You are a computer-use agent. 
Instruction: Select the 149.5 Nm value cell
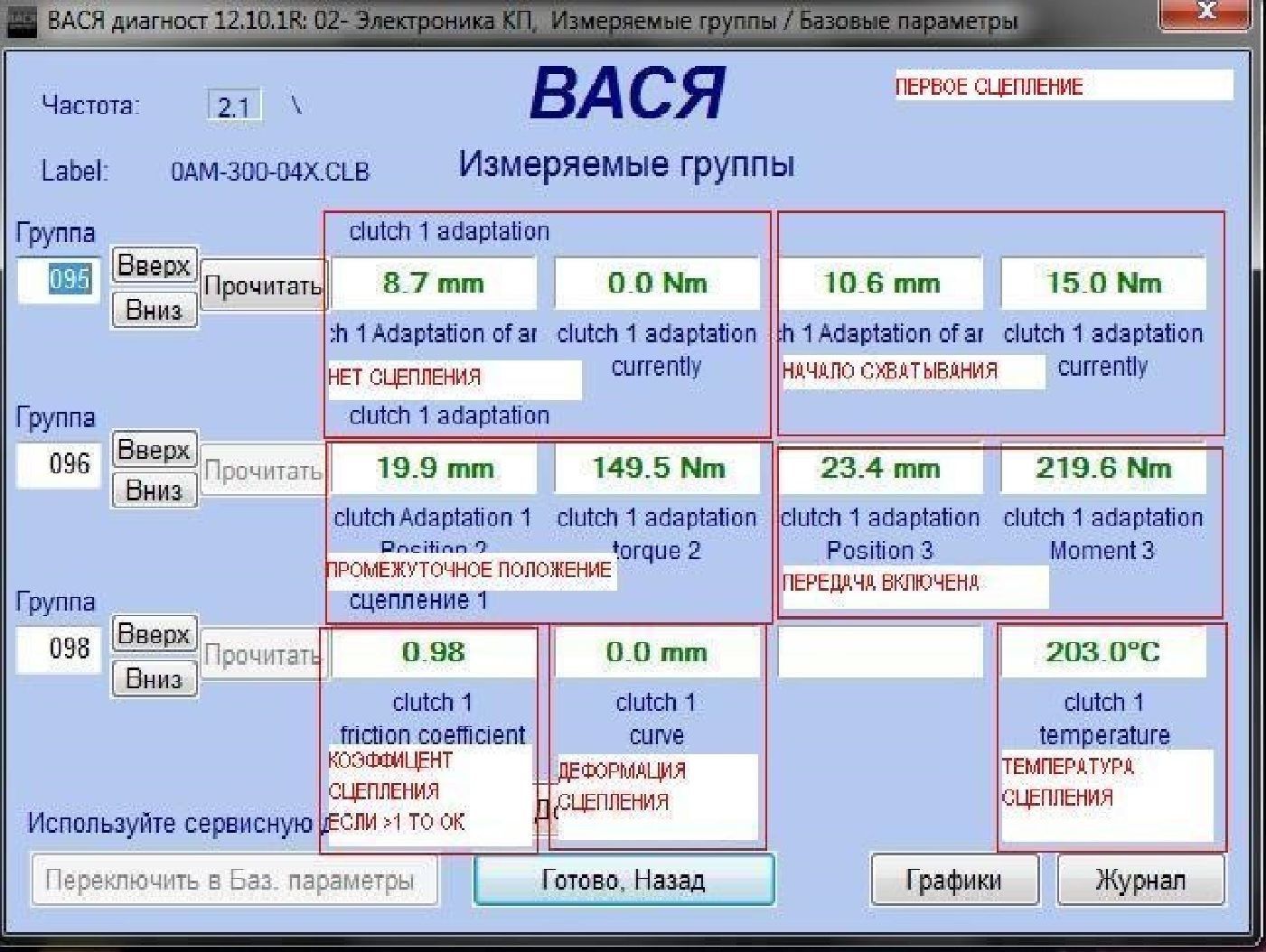(x=657, y=468)
